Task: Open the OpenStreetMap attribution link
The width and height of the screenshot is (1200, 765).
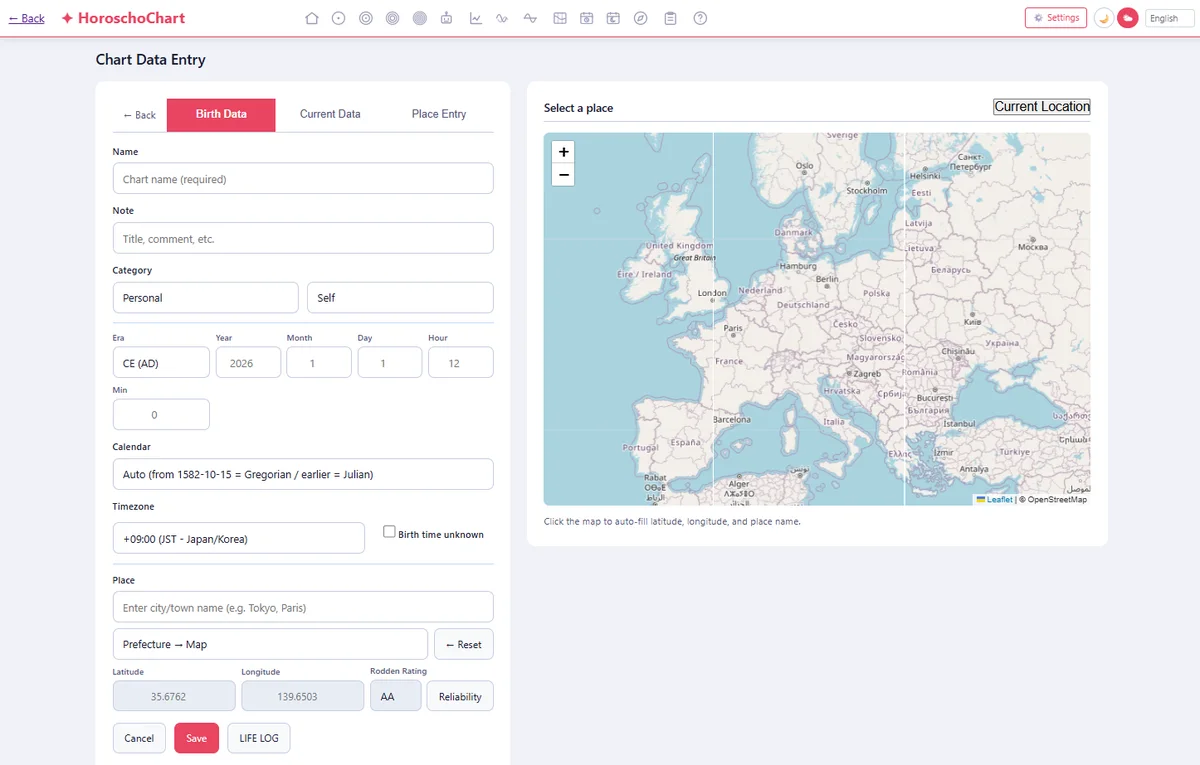Action: [x=1057, y=499]
